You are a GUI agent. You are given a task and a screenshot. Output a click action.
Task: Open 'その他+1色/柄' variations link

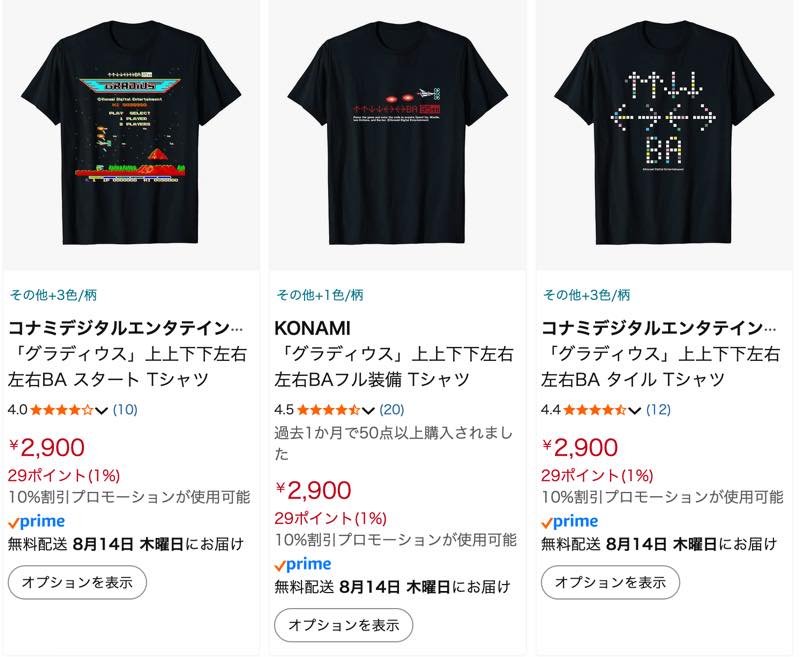[x=320, y=295]
